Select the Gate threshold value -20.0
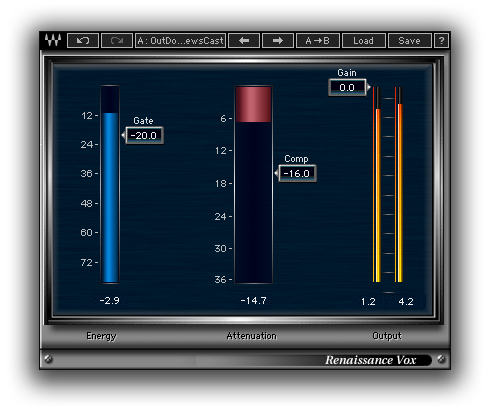Image resolution: width=496 pixels, height=406 pixels. [144, 135]
